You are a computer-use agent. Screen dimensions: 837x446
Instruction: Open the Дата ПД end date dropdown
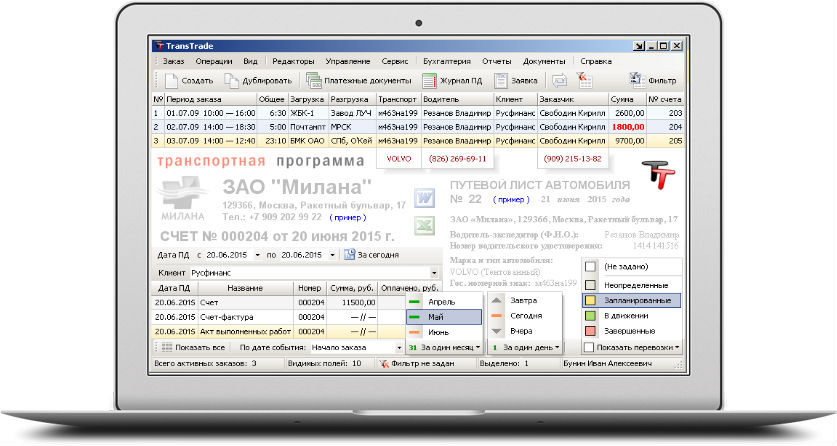[332, 255]
